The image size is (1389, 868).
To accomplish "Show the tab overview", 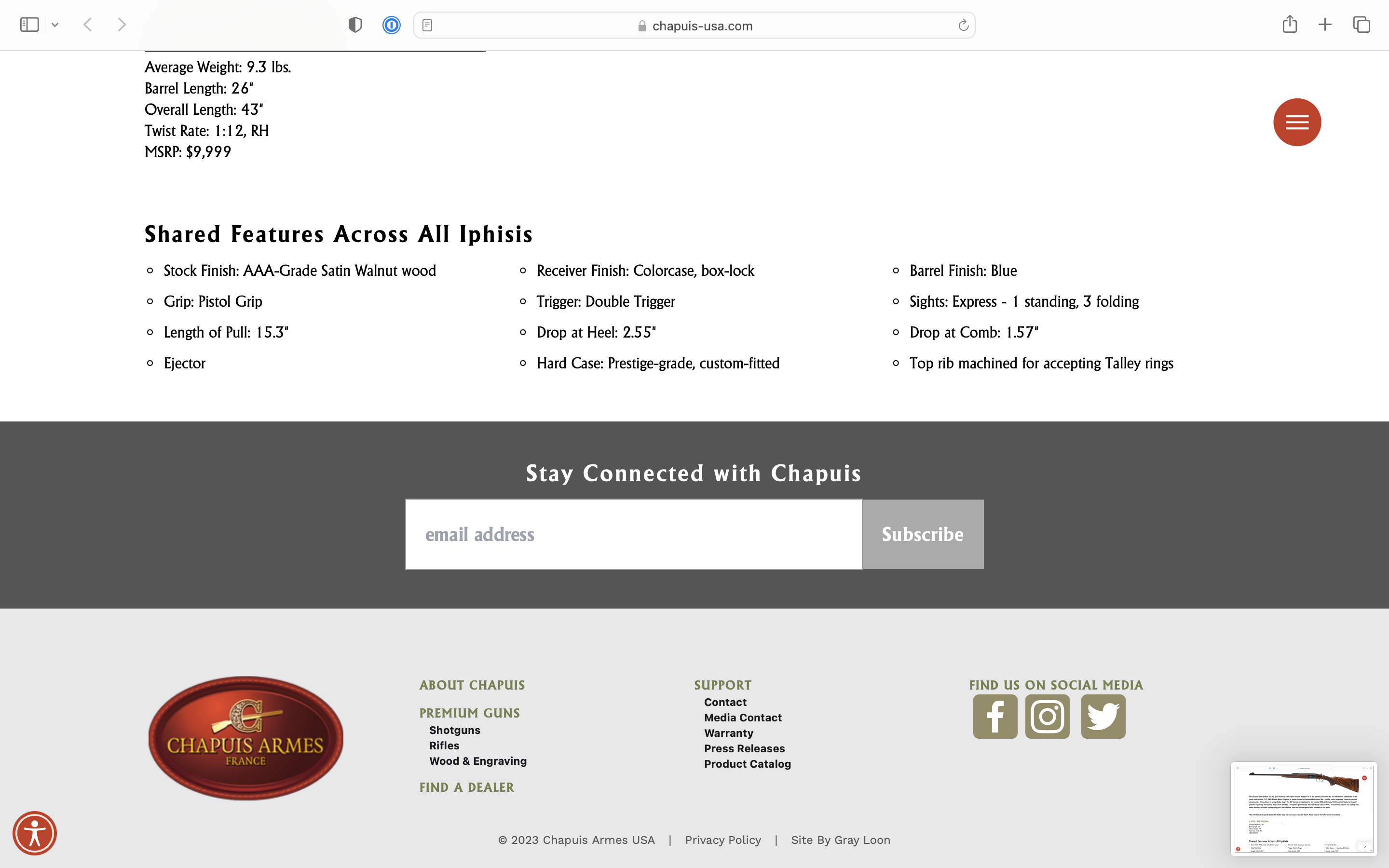I will pos(1362,25).
